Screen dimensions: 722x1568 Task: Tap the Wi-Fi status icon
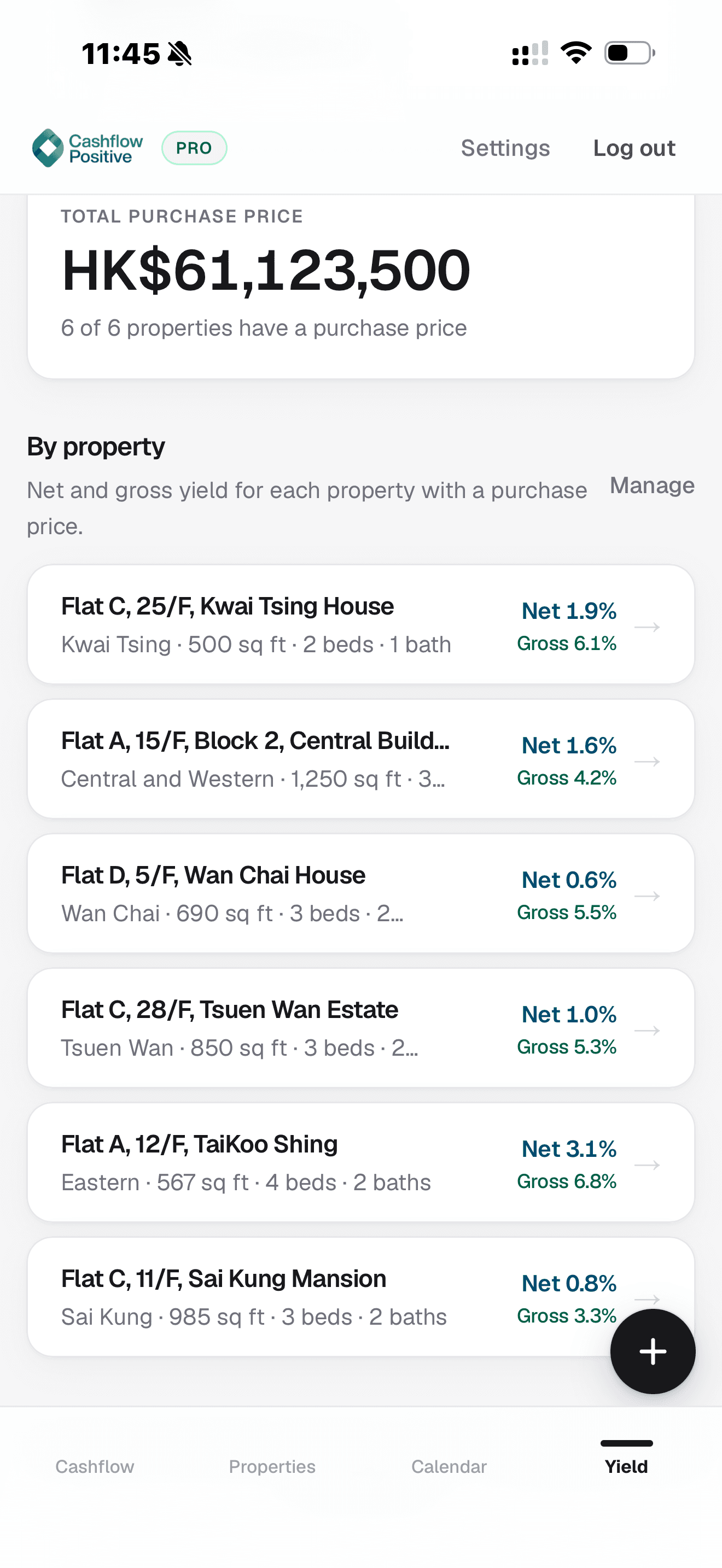[x=576, y=53]
